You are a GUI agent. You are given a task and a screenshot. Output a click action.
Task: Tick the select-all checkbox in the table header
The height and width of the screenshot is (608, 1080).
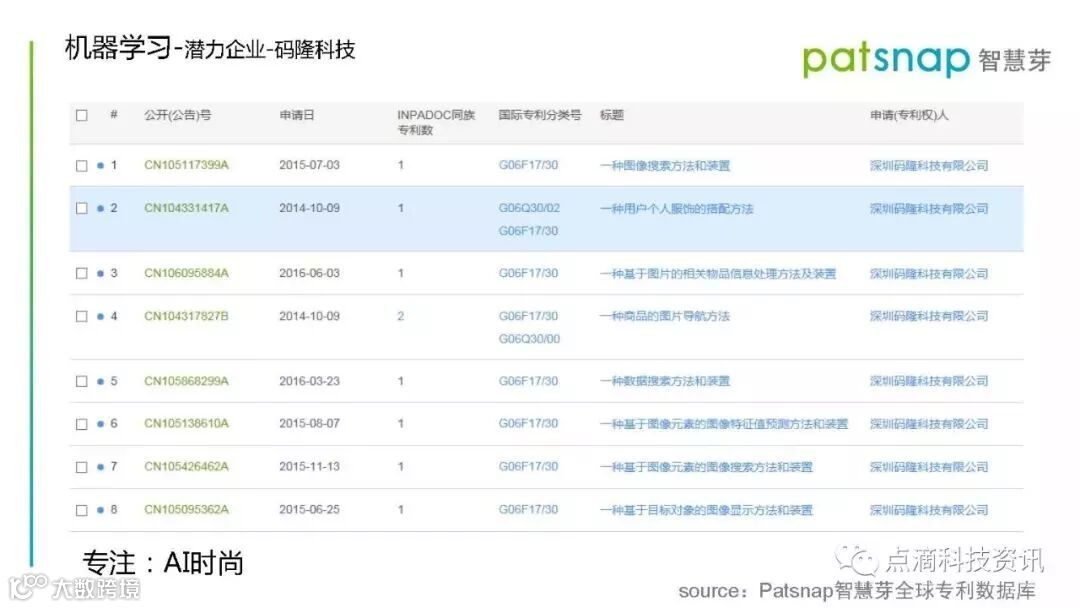(x=82, y=115)
